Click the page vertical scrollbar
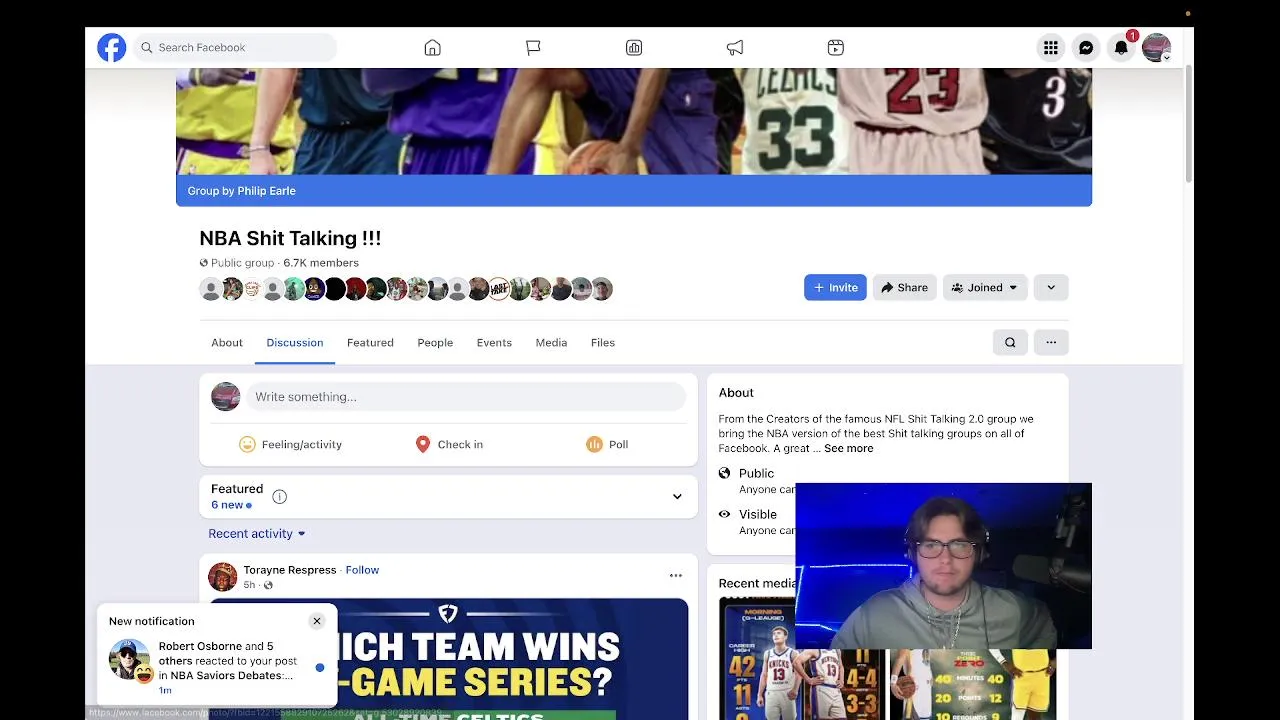This screenshot has height=720, width=1280. click(1188, 125)
